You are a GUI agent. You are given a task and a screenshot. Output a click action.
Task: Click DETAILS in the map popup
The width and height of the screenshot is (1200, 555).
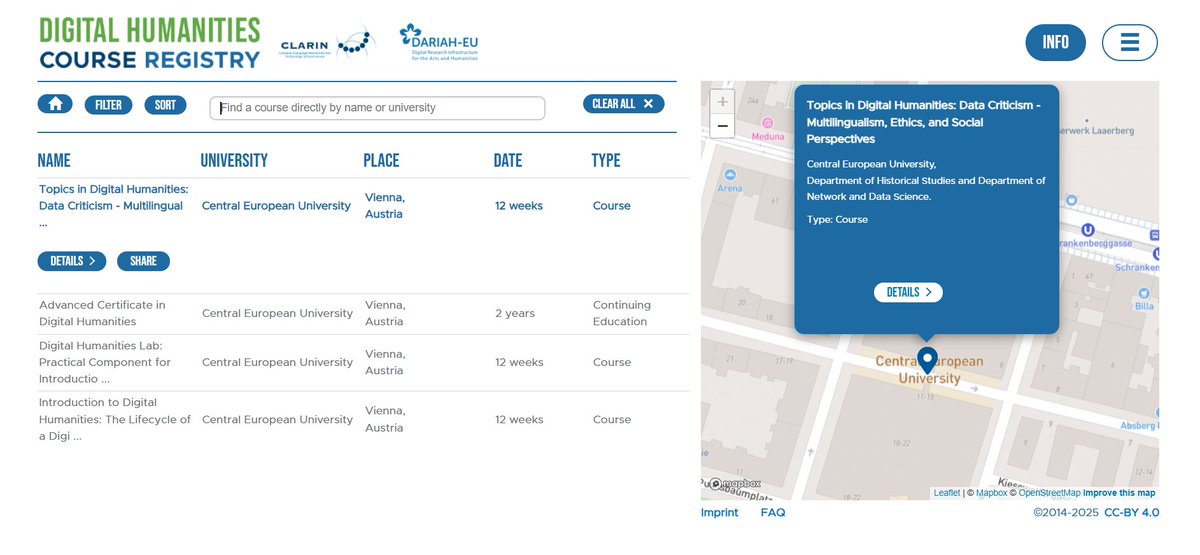[908, 292]
